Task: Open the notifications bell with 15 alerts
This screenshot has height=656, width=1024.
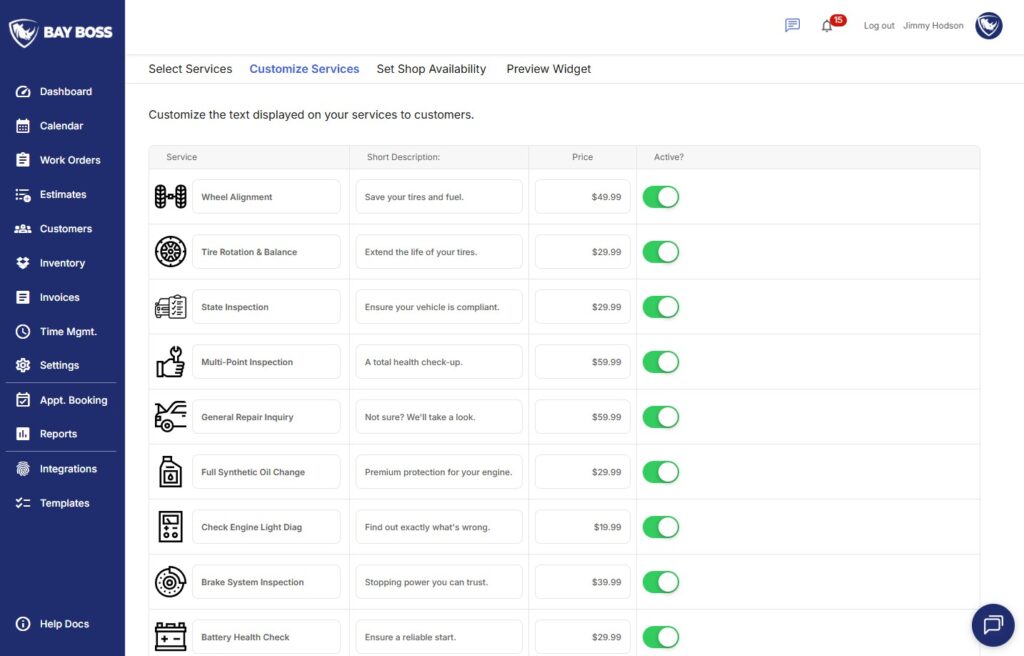Action: 828,26
